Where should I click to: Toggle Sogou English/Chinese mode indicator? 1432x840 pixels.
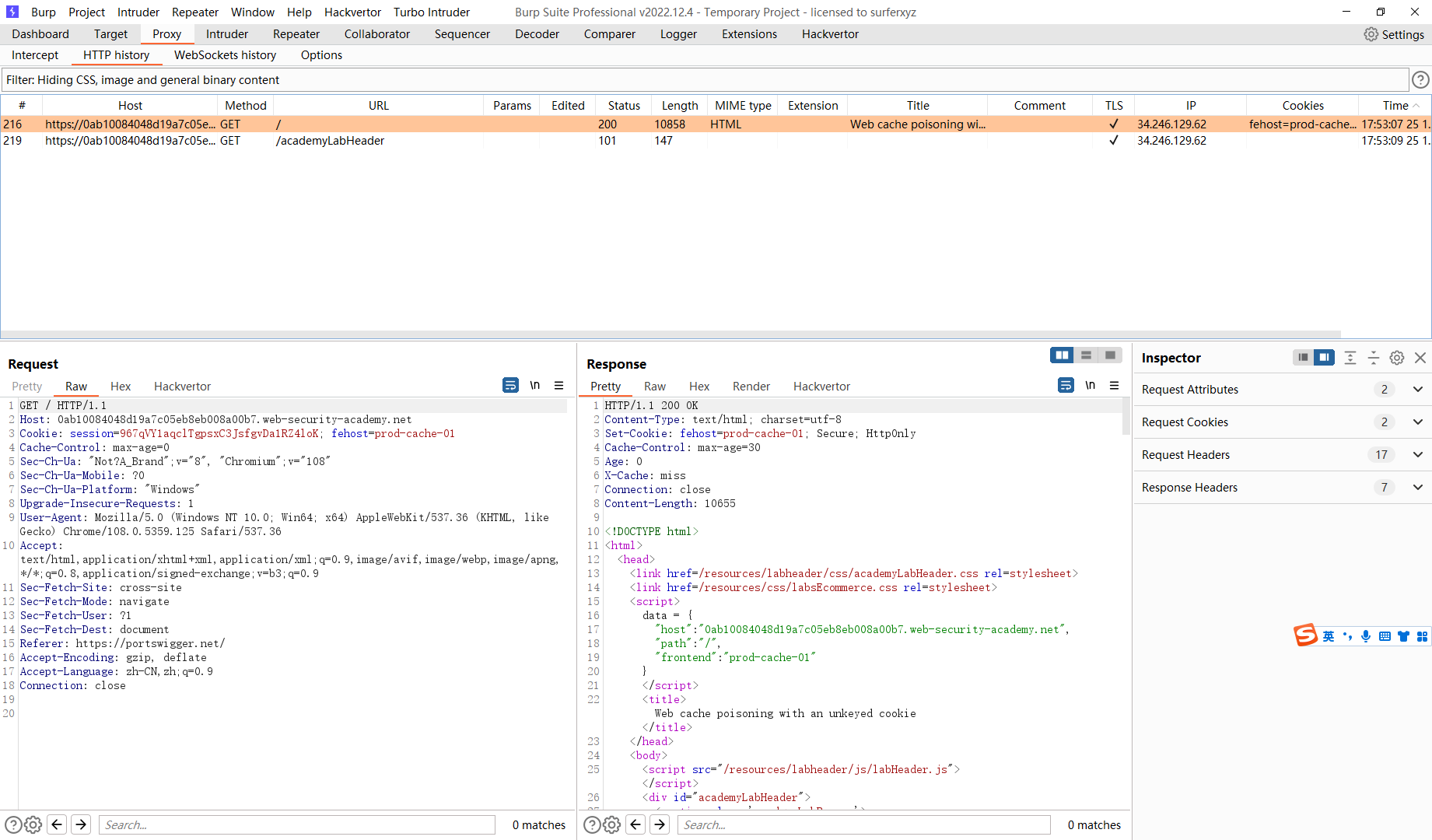click(x=1329, y=636)
